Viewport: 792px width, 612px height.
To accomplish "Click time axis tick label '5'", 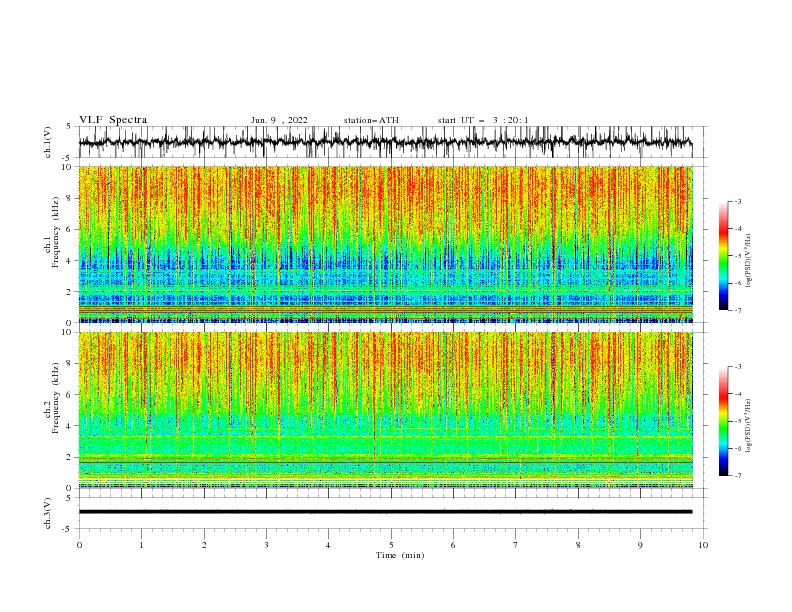I will [391, 545].
